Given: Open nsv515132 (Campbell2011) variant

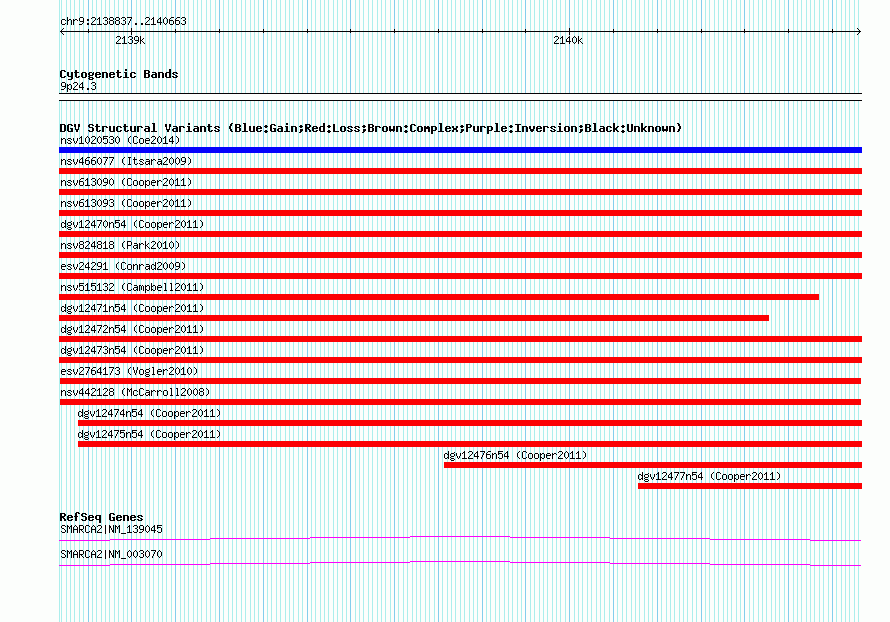Looking at the screenshot, I should [x=132, y=287].
